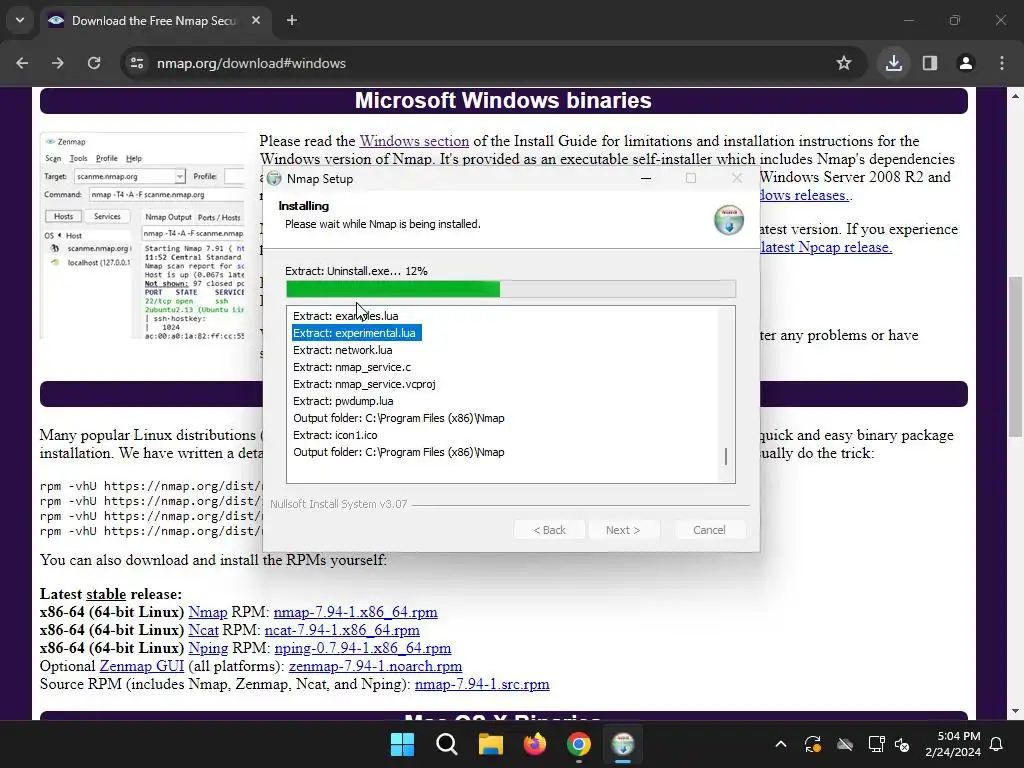This screenshot has height=768, width=1024.
Task: Open site information icon in address bar
Action: coord(137,63)
